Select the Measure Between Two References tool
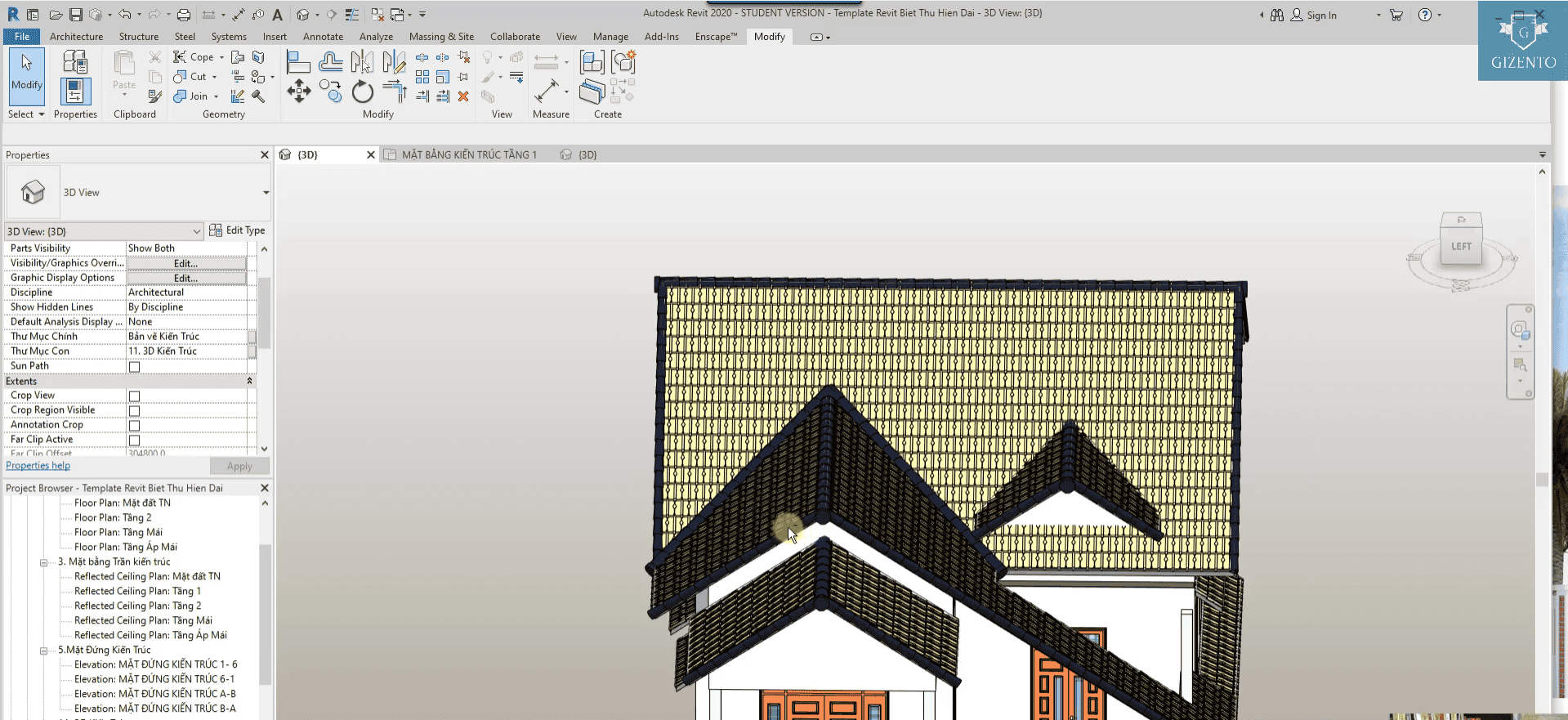 (x=546, y=91)
